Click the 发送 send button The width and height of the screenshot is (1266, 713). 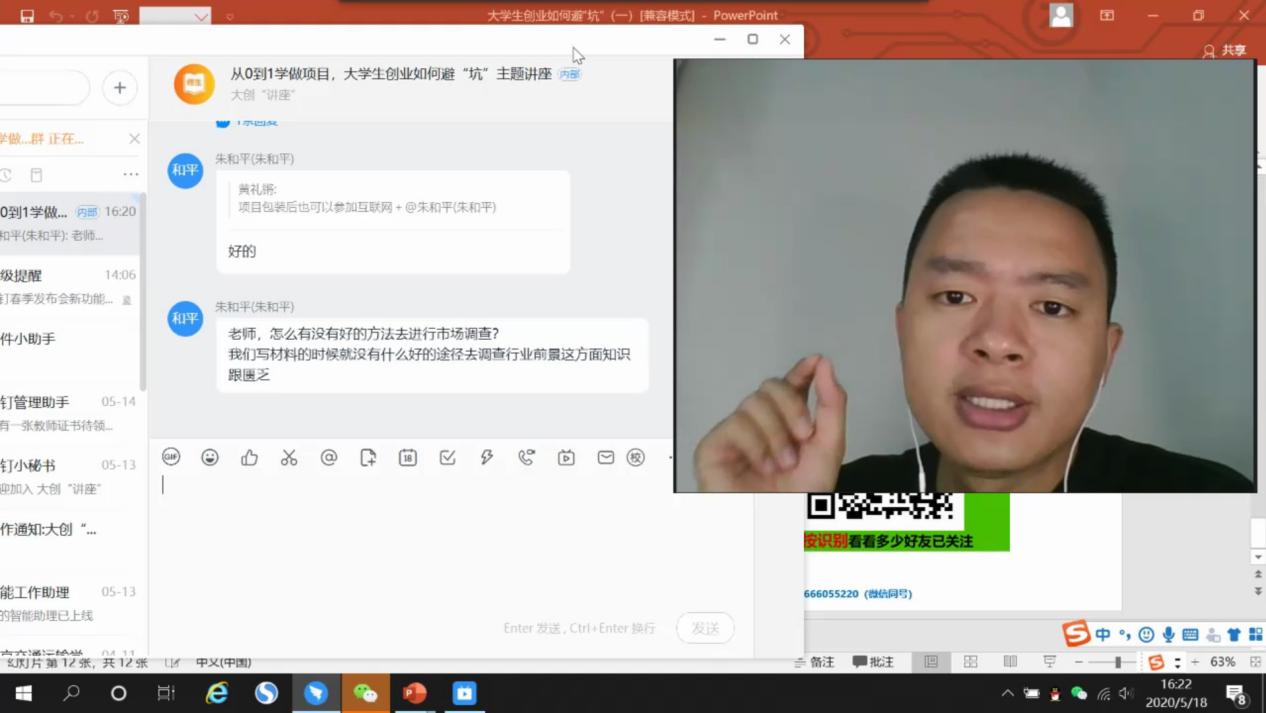tap(705, 628)
